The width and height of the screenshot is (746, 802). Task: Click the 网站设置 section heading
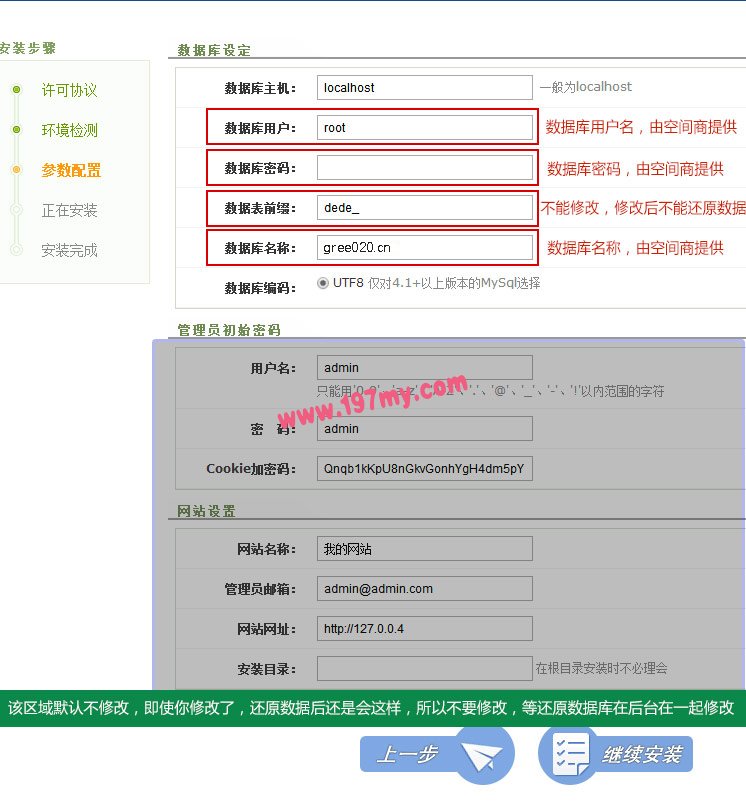click(x=207, y=511)
